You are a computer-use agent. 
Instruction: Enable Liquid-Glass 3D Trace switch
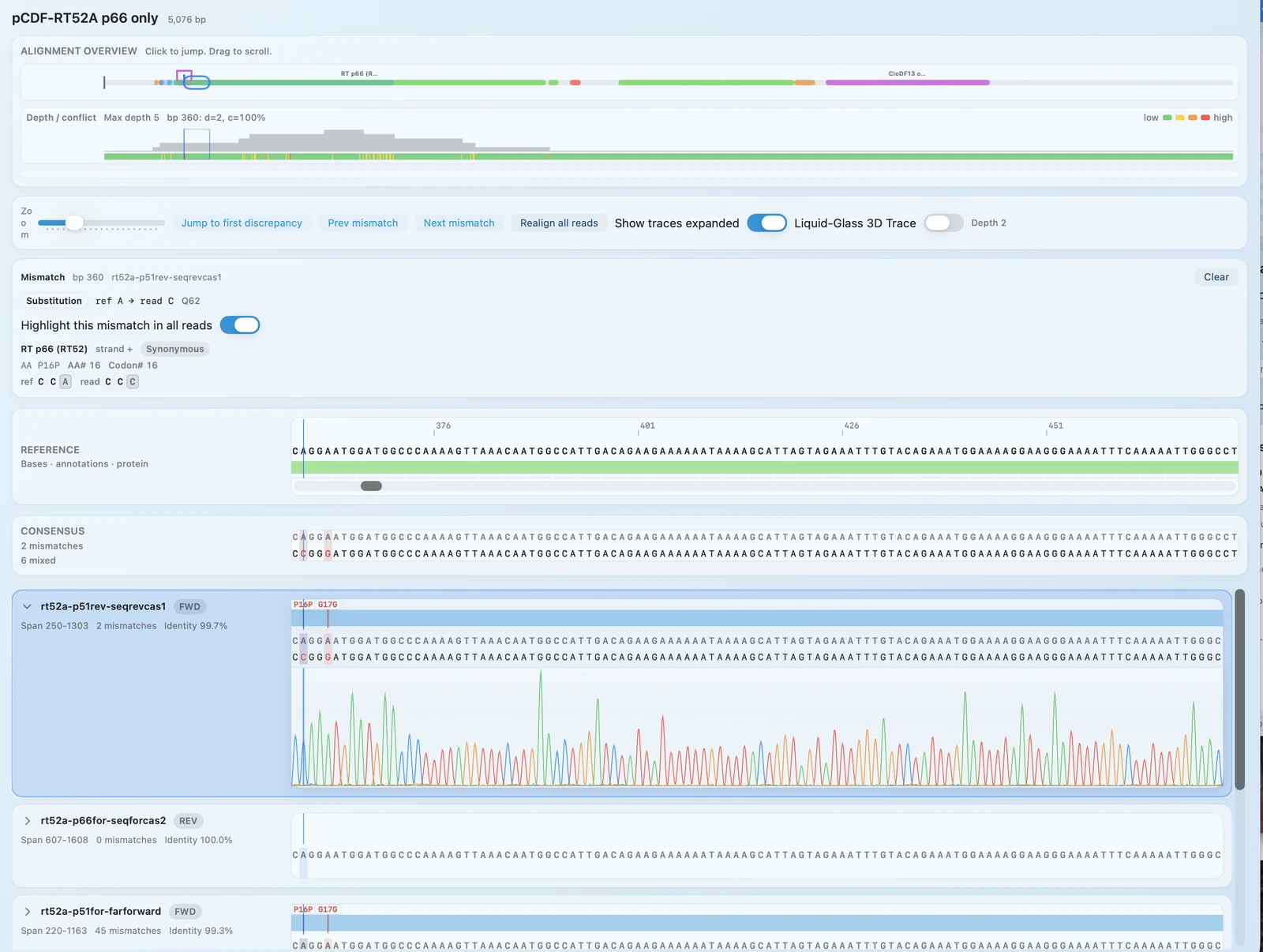tap(943, 223)
